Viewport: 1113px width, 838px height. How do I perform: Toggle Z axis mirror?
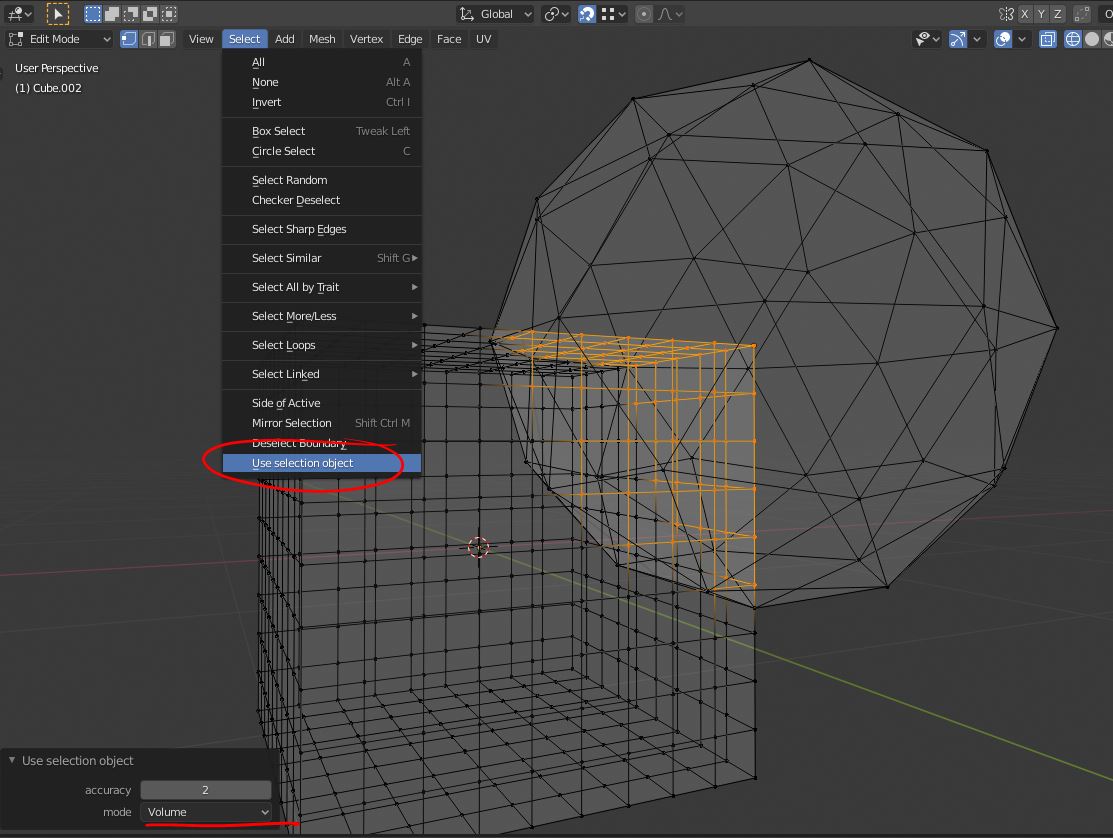(1058, 13)
